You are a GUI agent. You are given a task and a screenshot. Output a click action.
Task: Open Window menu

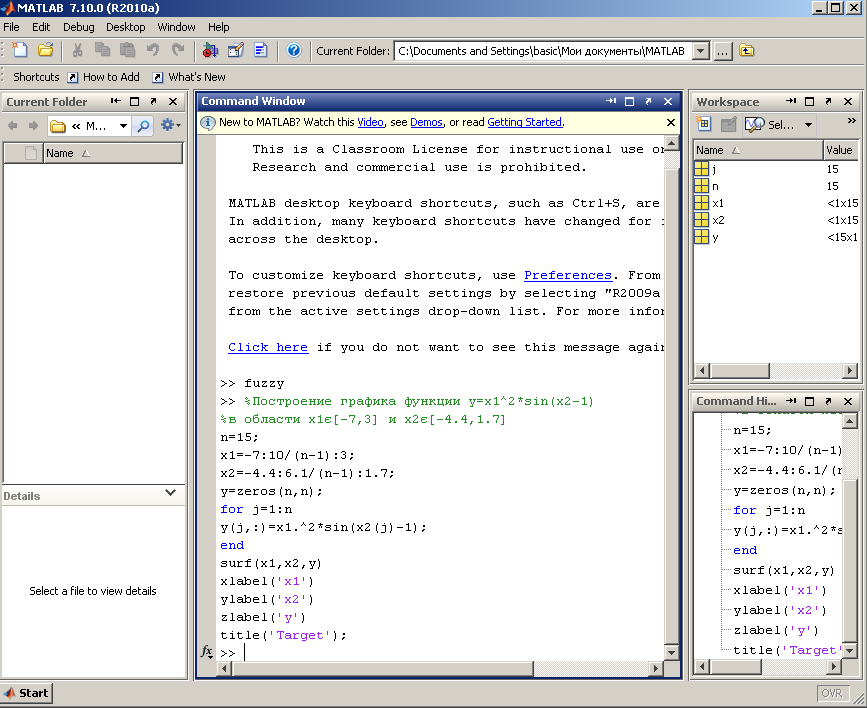176,27
